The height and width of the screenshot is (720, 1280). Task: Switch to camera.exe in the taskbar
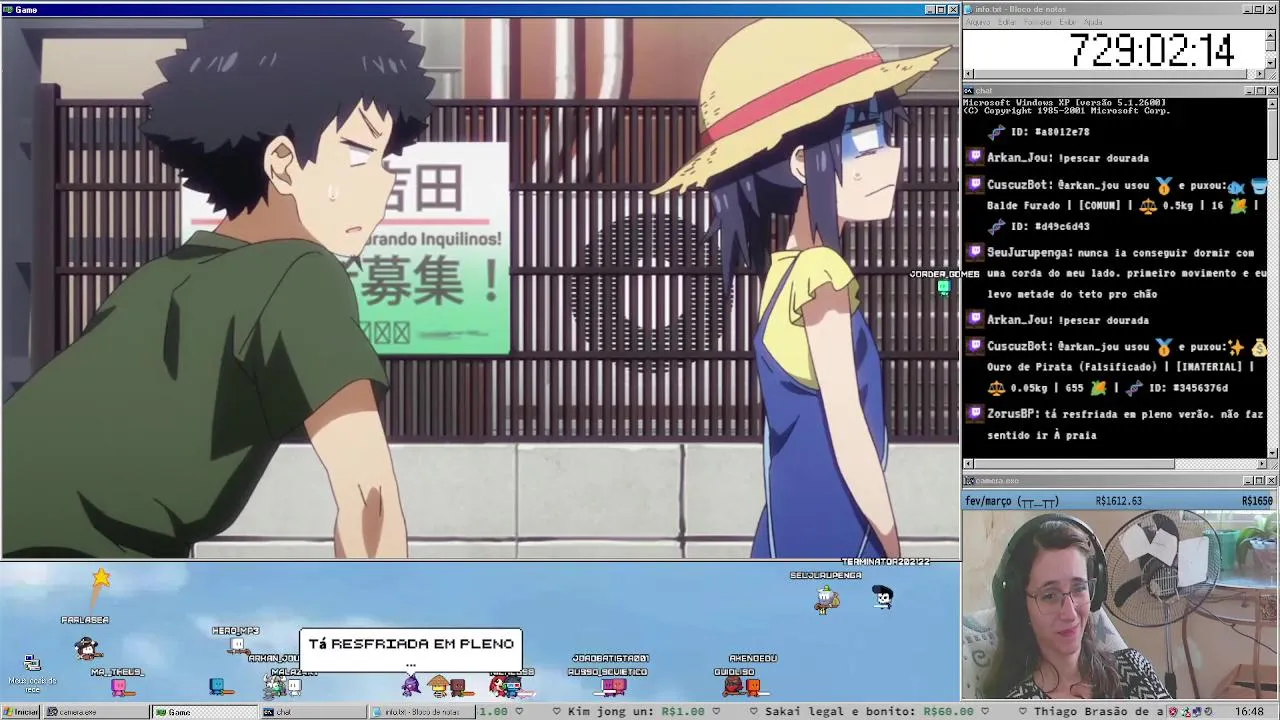coord(95,712)
